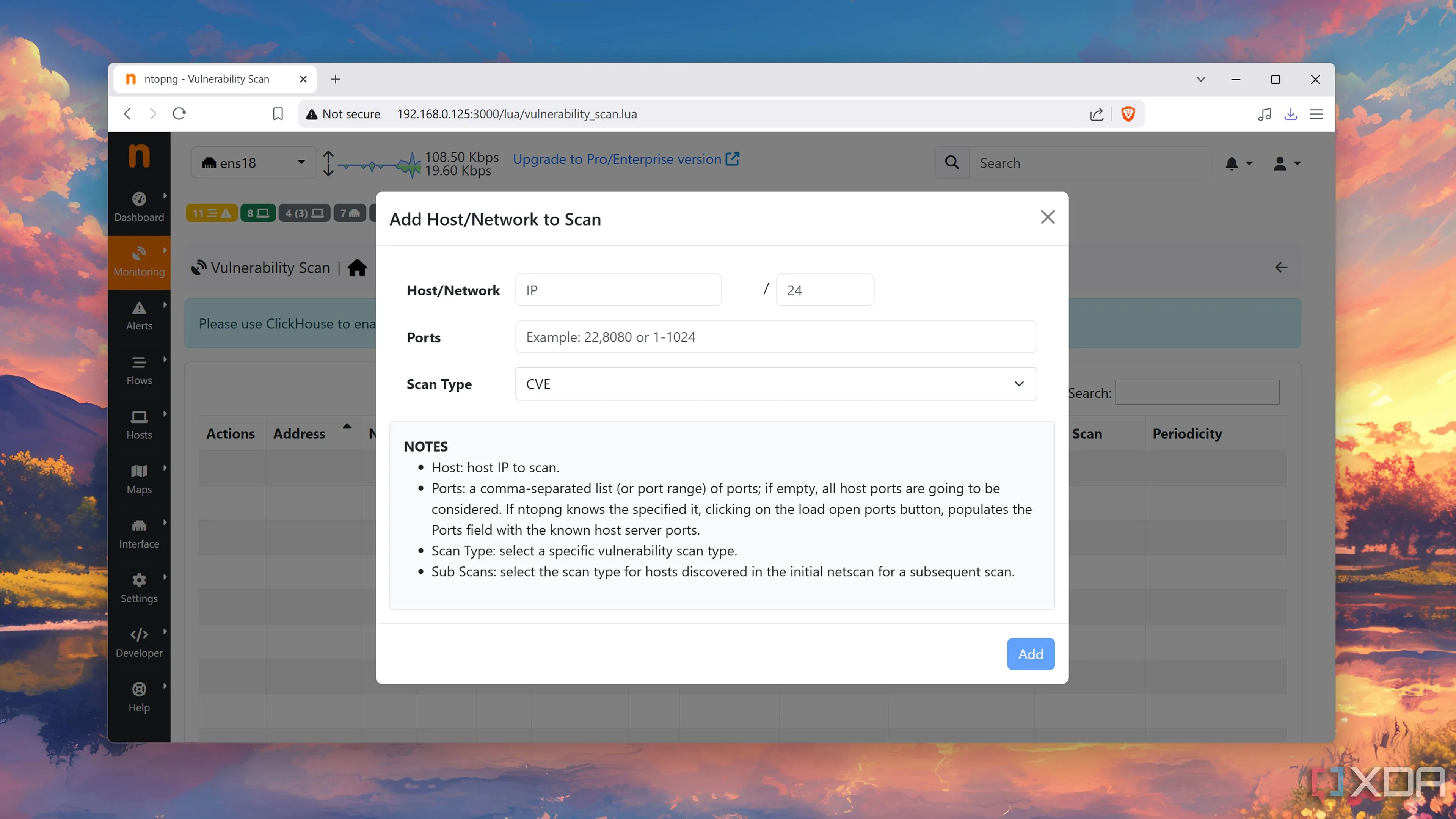Go forward in the browser
This screenshot has height=819, width=1456.
[x=152, y=114]
